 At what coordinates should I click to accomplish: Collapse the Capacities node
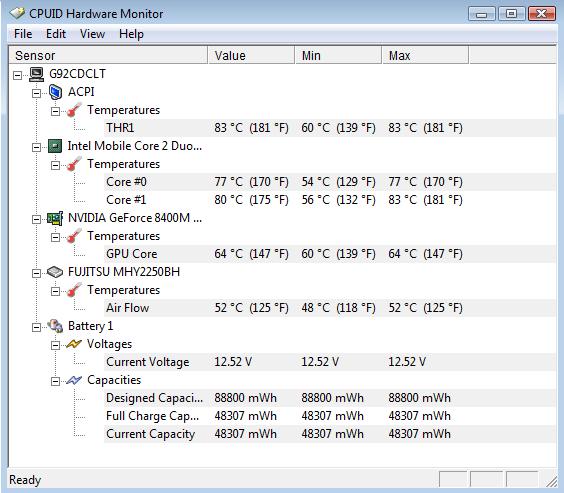(x=55, y=381)
